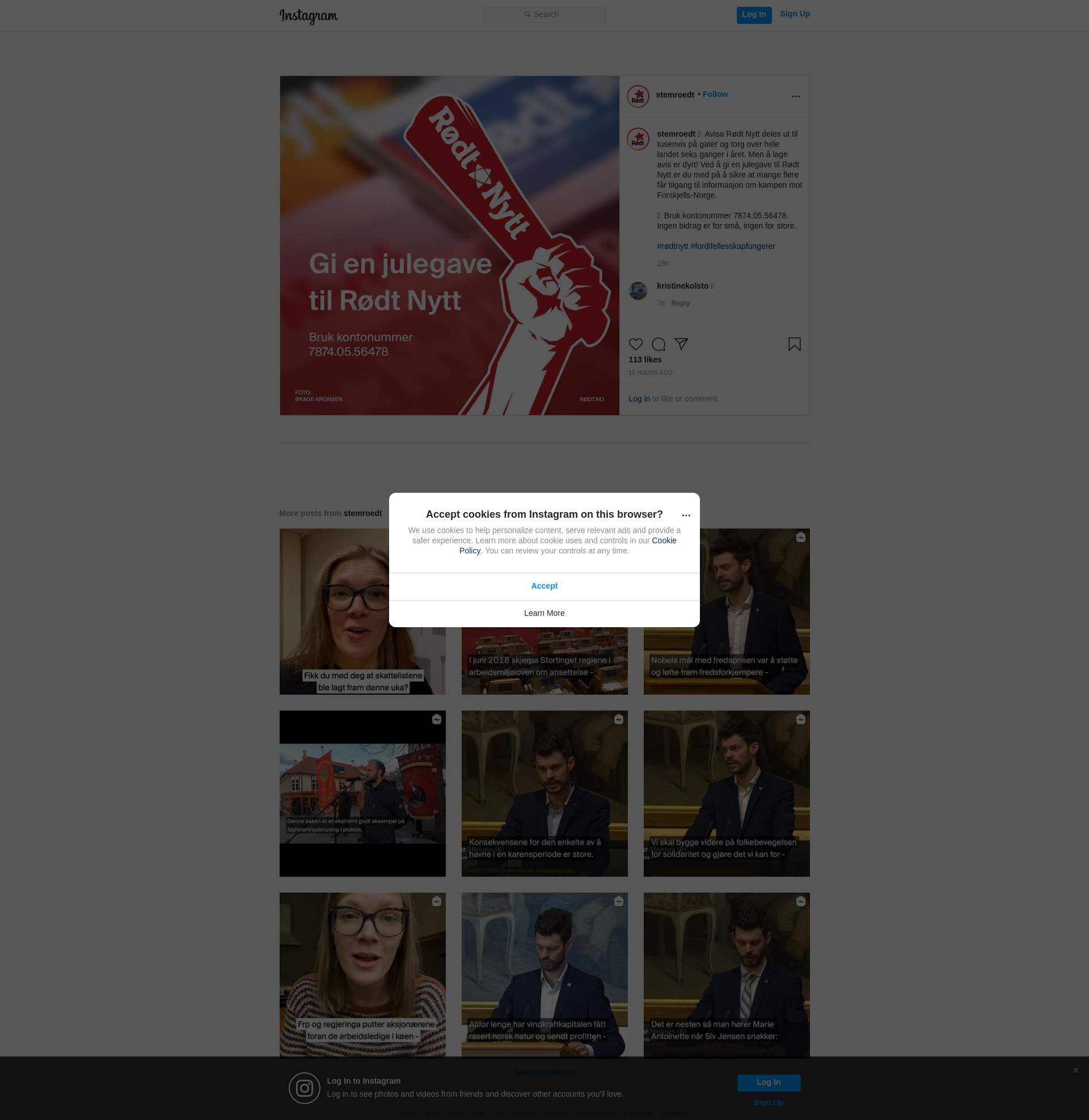
Task: Click the stemroedt username in the caption
Action: (x=676, y=134)
